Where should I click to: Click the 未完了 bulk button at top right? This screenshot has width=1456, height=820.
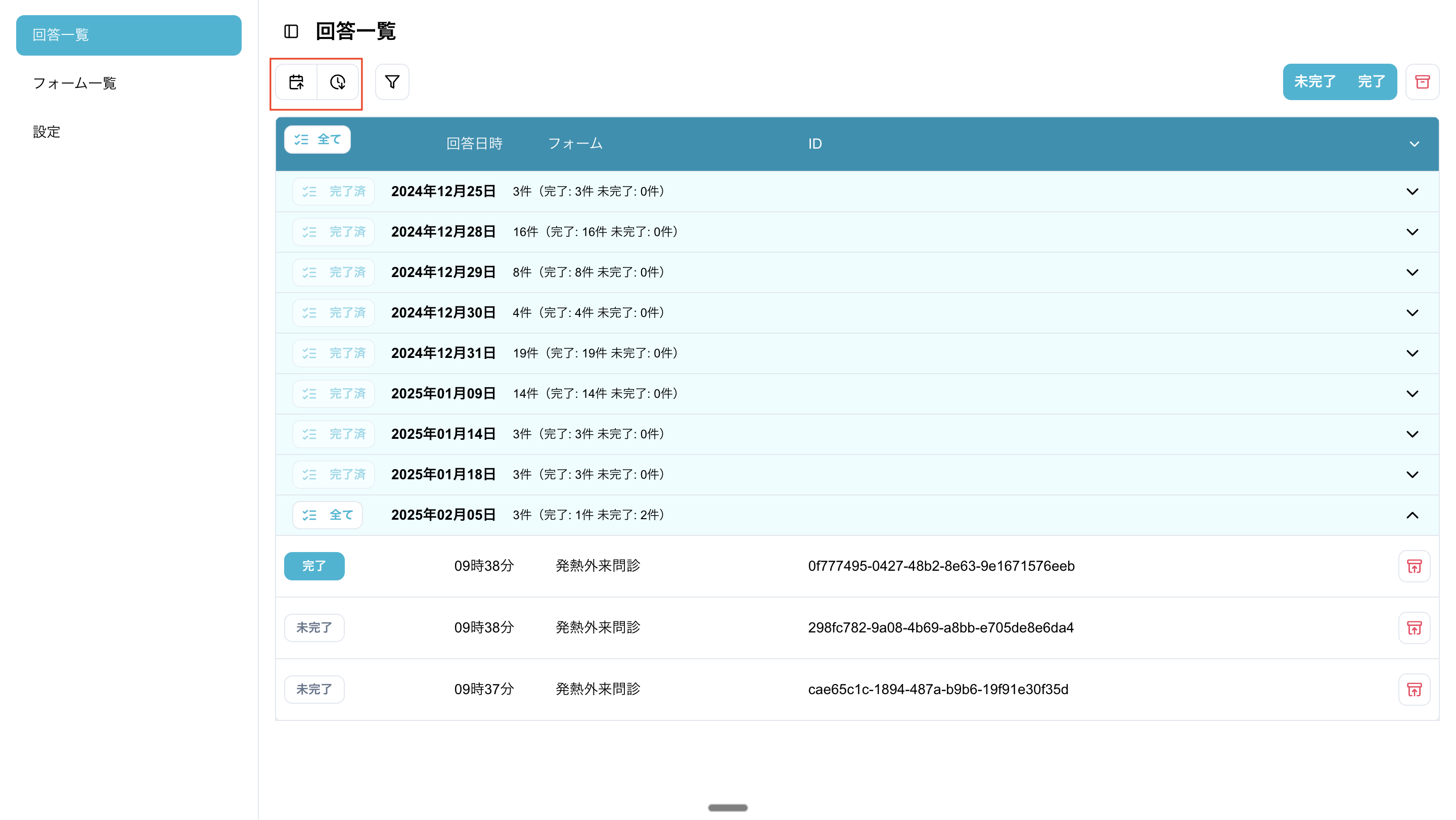1314,82
